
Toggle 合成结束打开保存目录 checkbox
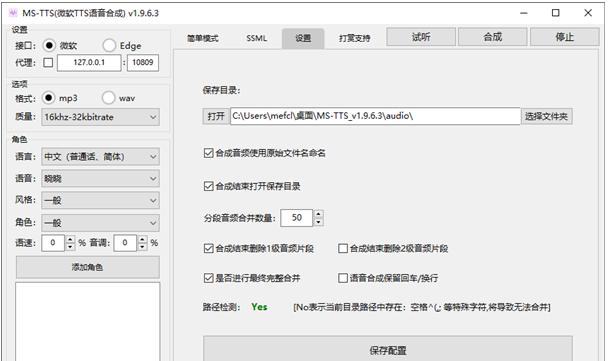(252, 187)
